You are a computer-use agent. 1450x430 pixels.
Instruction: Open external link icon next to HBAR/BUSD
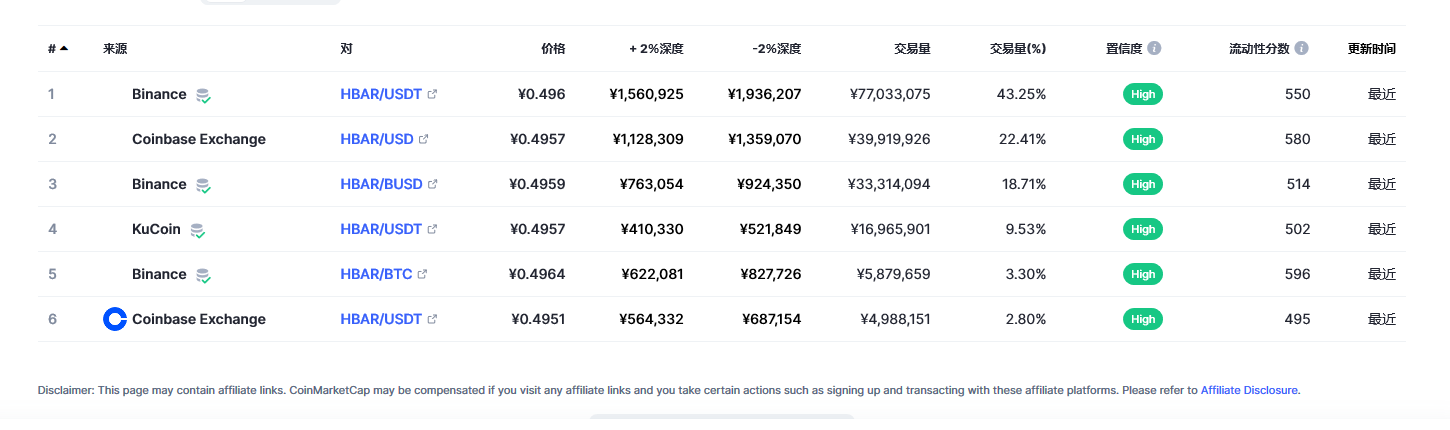(432, 184)
